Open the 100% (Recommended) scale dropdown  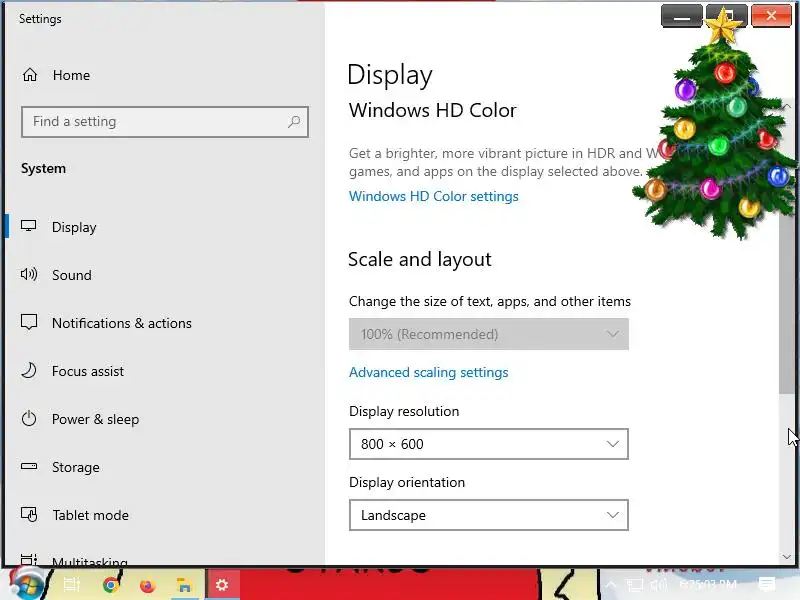tap(489, 334)
